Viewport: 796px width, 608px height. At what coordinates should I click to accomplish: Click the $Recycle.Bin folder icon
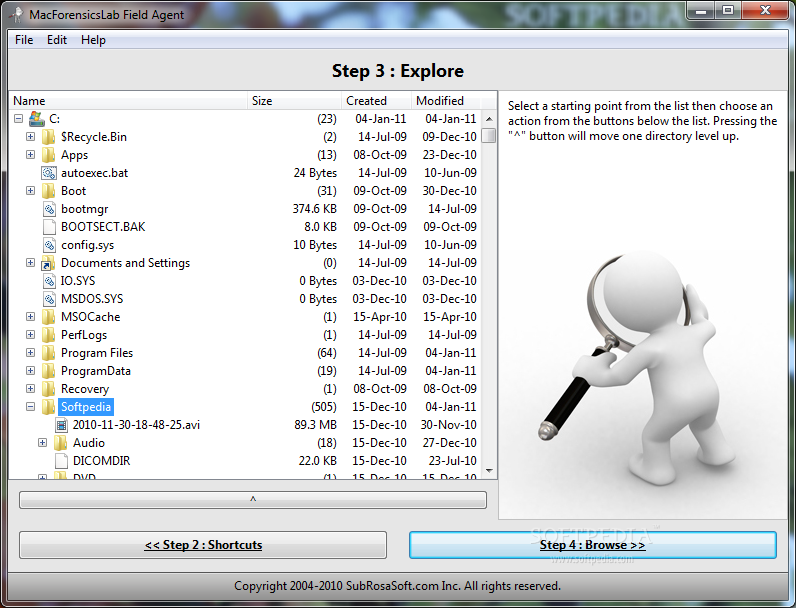pyautogui.click(x=49, y=137)
